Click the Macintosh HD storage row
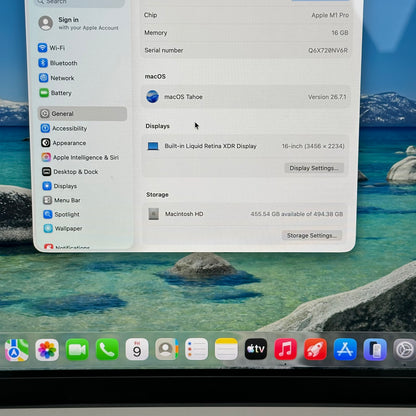The height and width of the screenshot is (416, 416). (245, 214)
